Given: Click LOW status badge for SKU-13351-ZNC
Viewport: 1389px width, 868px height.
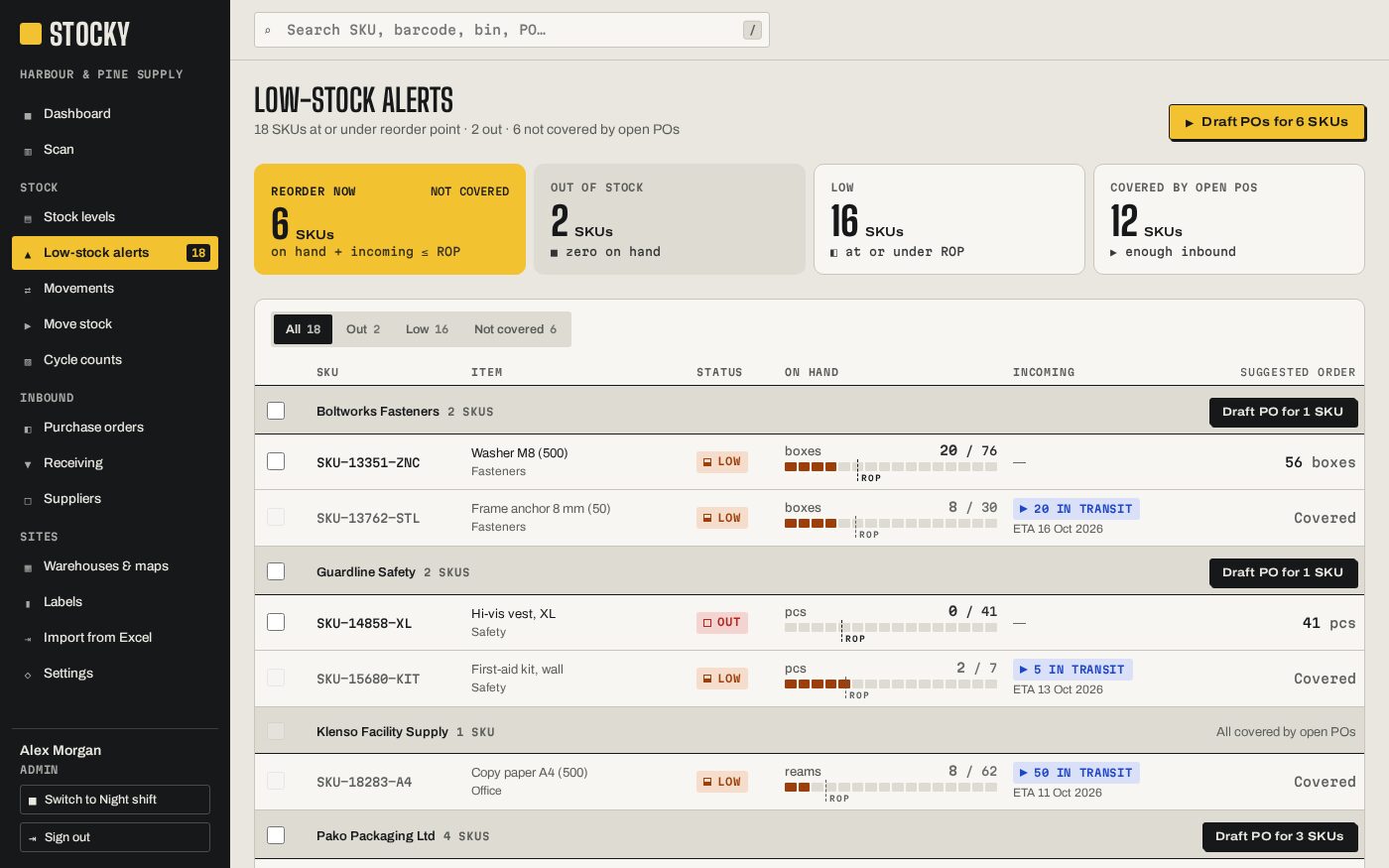Looking at the screenshot, I should click(x=722, y=461).
